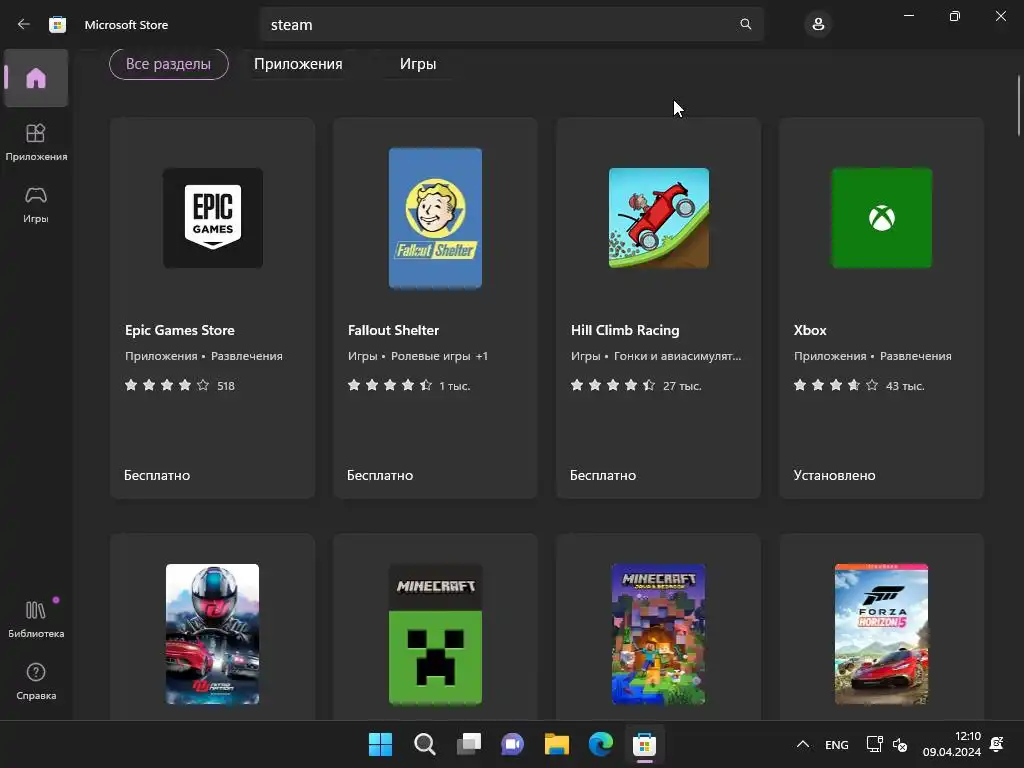Open Minecraft Java & Bedrock cover

tap(658, 634)
